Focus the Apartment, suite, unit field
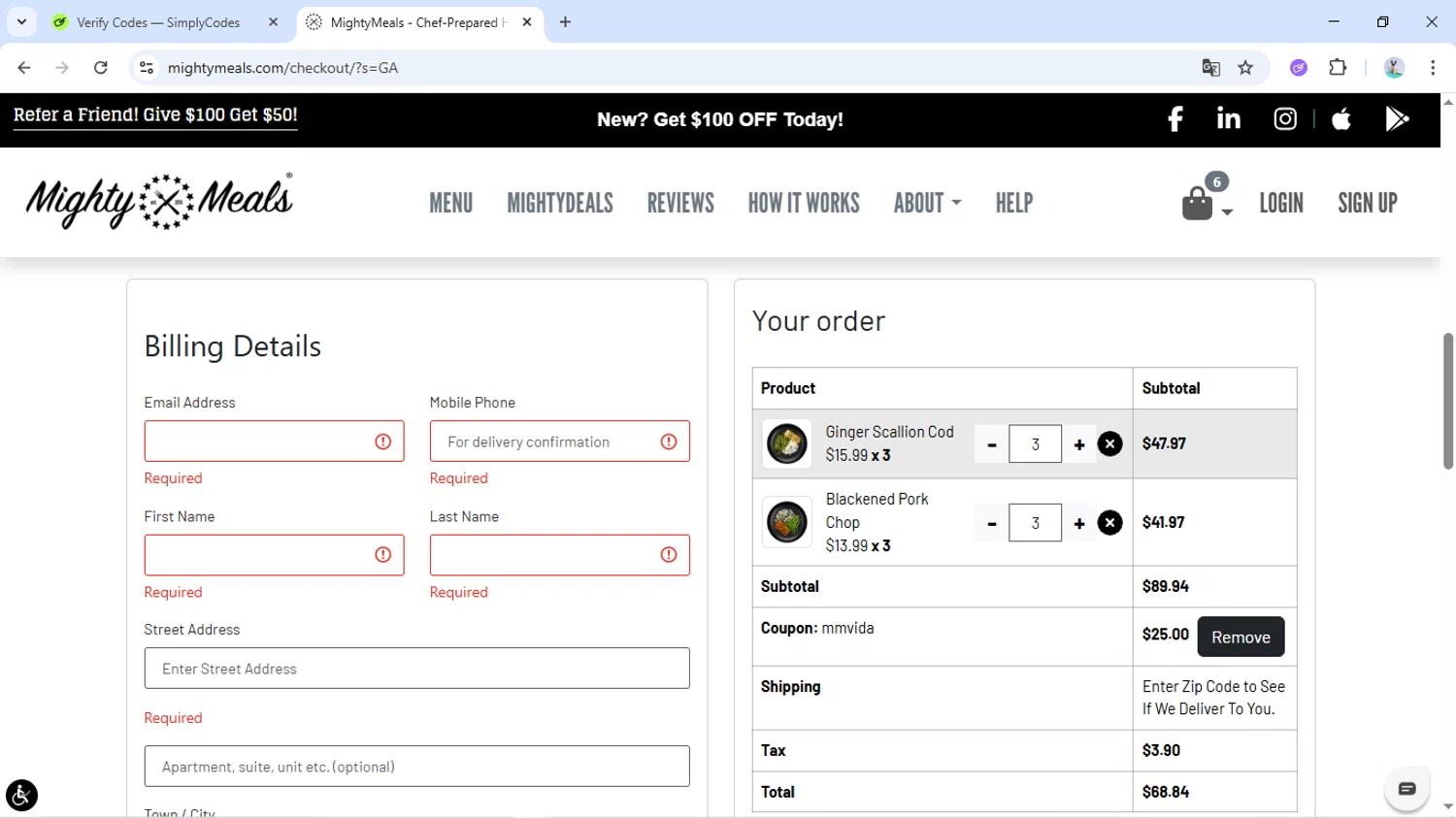Viewport: 1456px width, 818px height. (416, 767)
